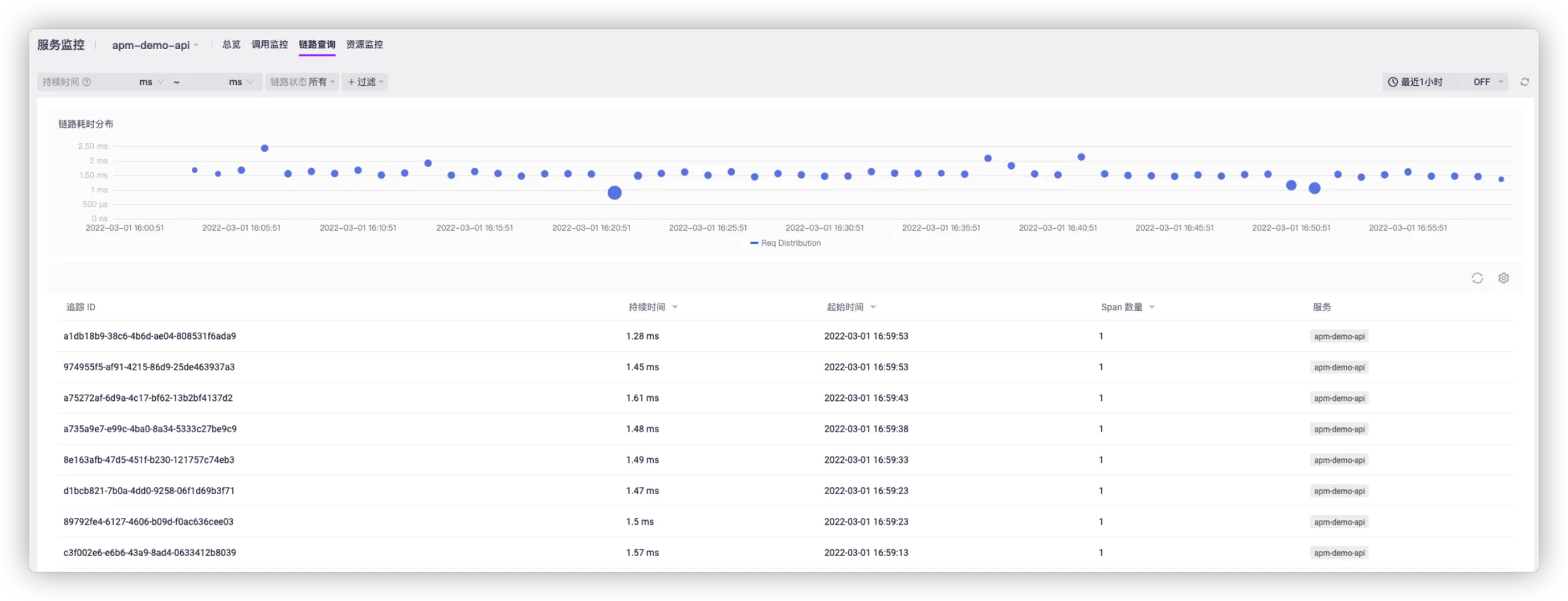Open the 资源监控 tab
The width and height of the screenshot is (1568, 601).
(x=364, y=44)
